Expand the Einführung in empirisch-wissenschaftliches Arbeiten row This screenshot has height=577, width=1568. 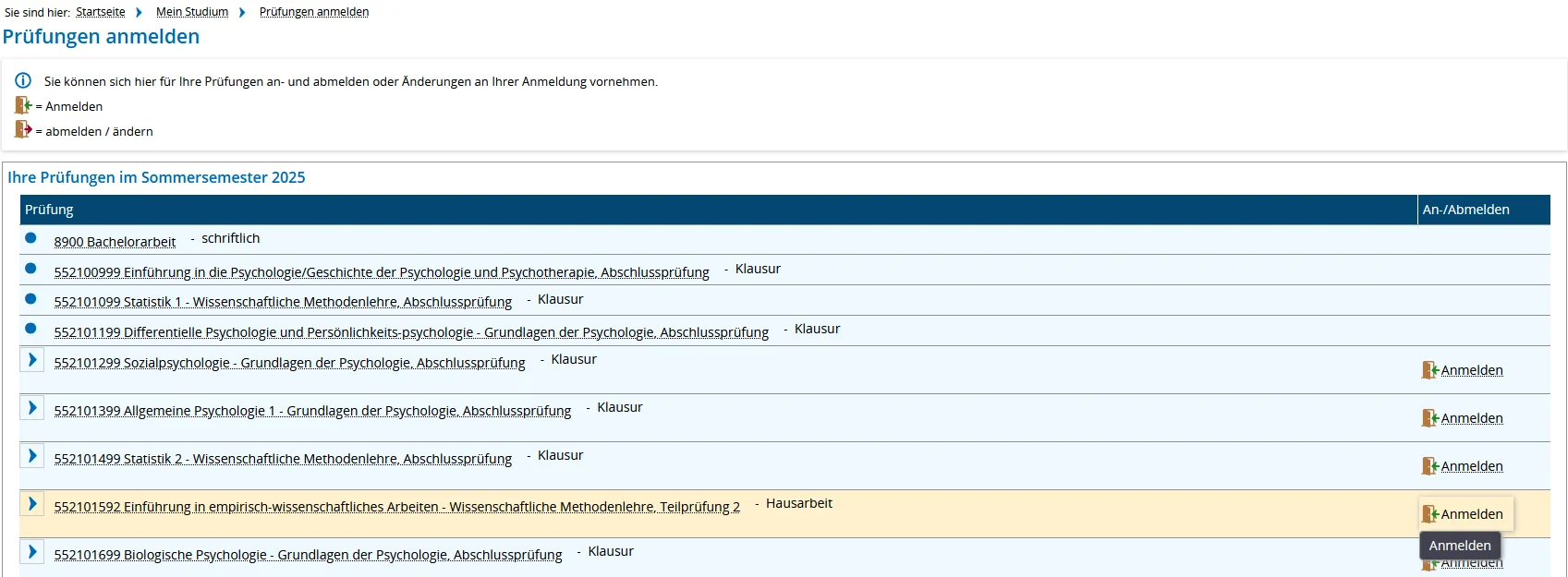click(32, 504)
